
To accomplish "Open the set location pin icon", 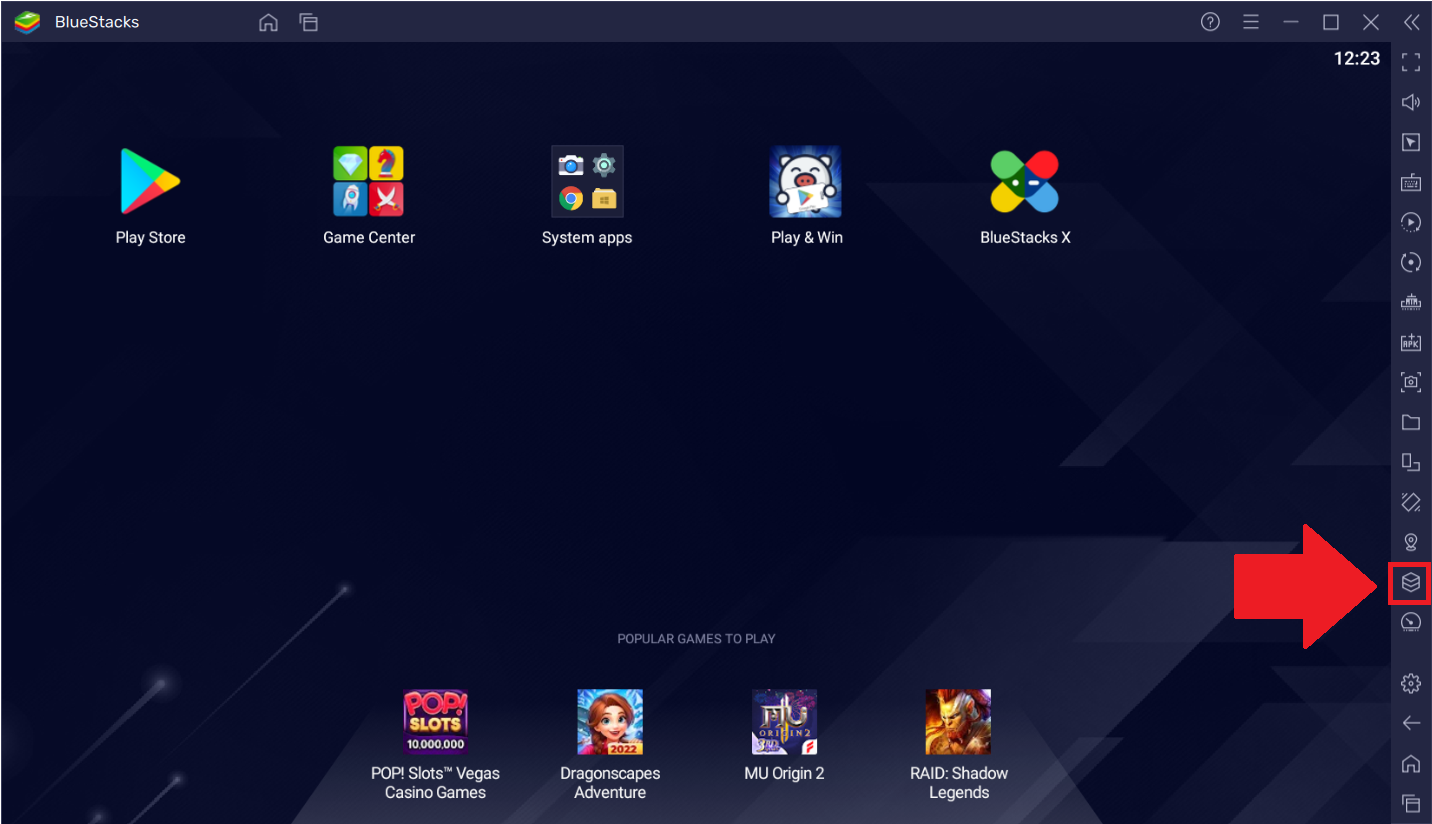I will tap(1411, 542).
